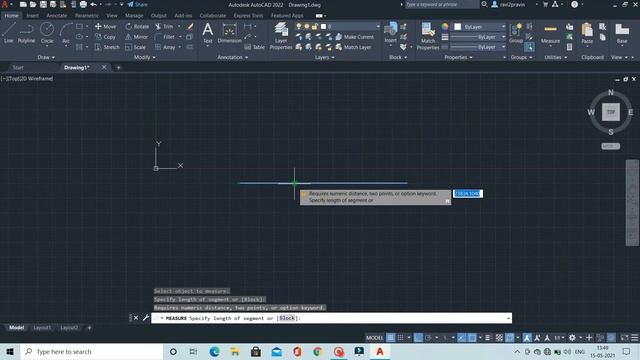Add a new drawing tab
Screen dimensions: 640x360
118,67
